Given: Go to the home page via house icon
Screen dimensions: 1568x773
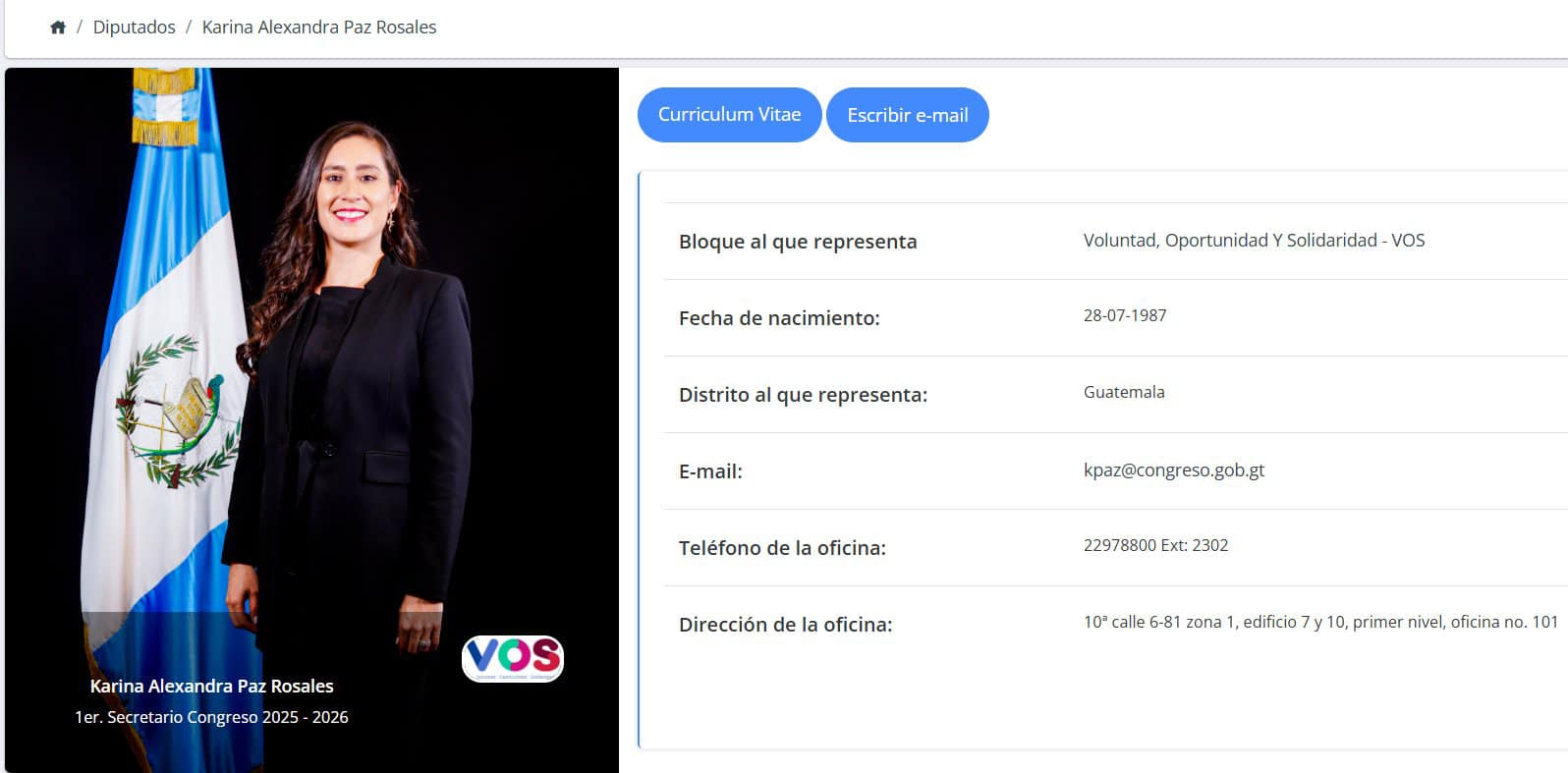Looking at the screenshot, I should (58, 28).
